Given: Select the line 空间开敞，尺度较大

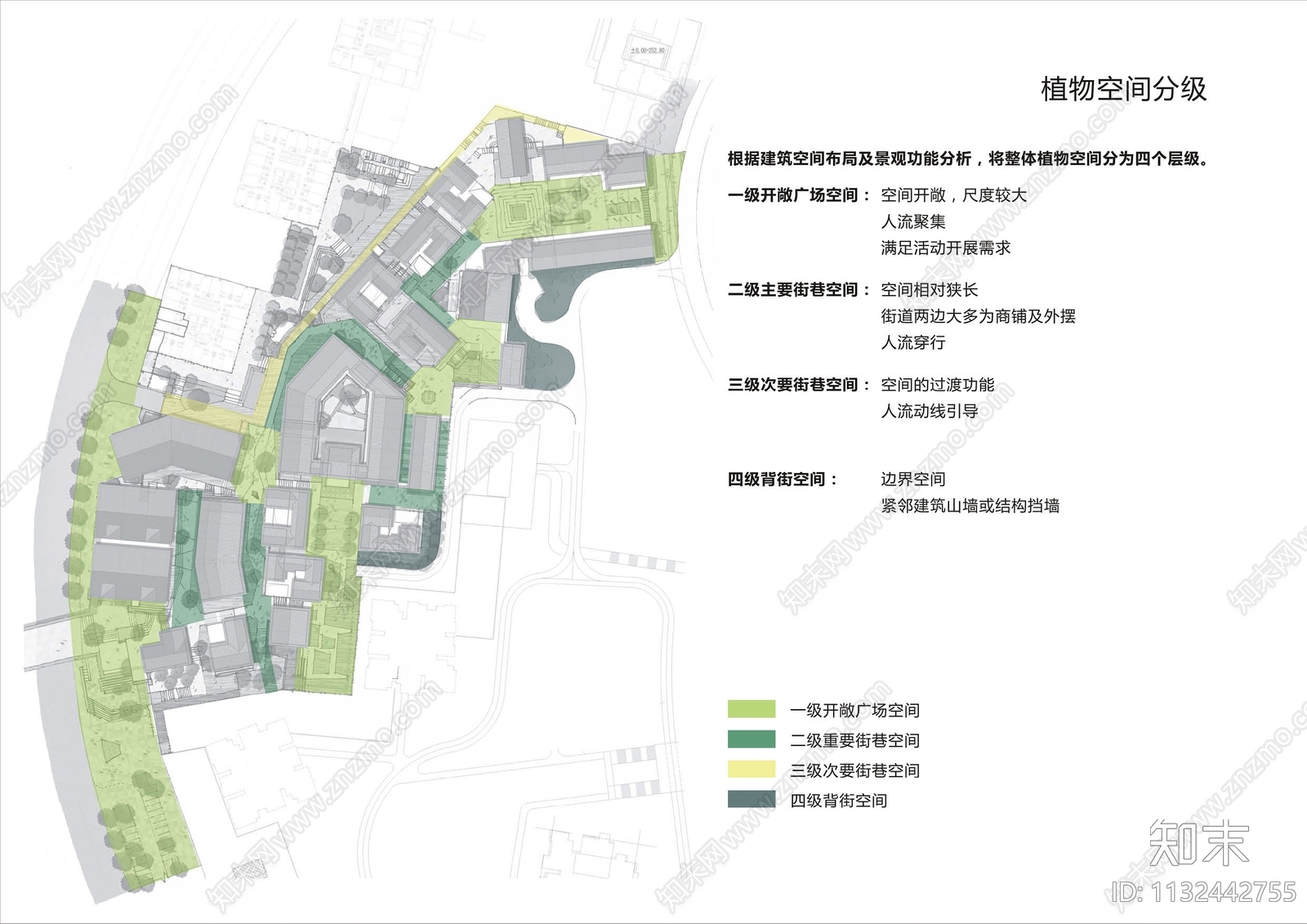Looking at the screenshot, I should click(x=953, y=195).
